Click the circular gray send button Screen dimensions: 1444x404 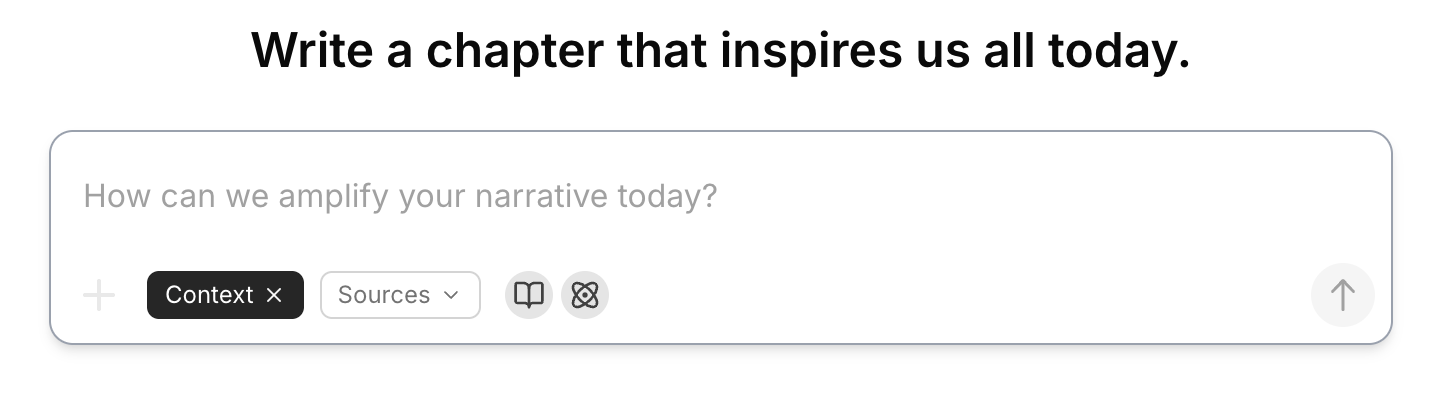pyautogui.click(x=1342, y=295)
